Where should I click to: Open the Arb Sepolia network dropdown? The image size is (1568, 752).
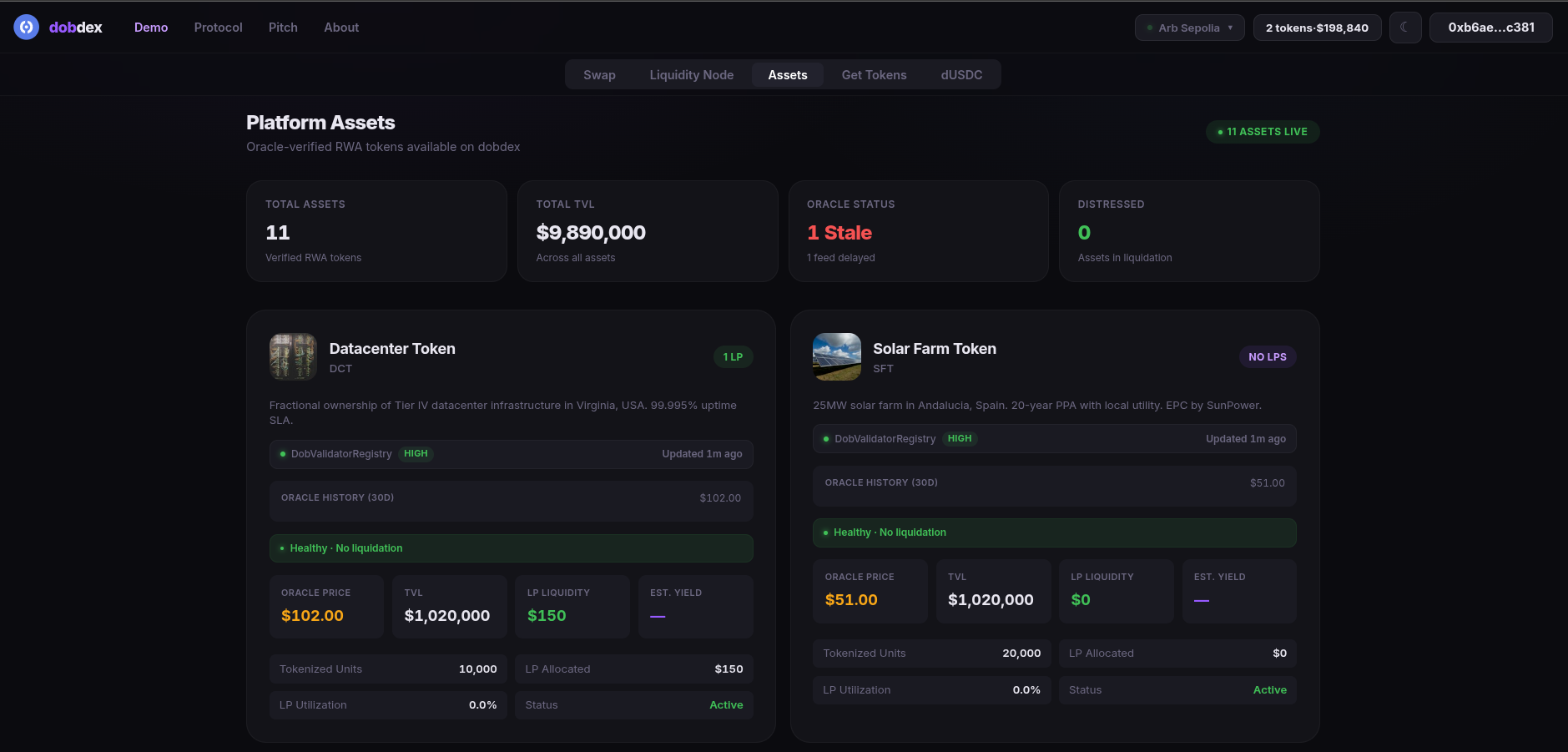1189,28
